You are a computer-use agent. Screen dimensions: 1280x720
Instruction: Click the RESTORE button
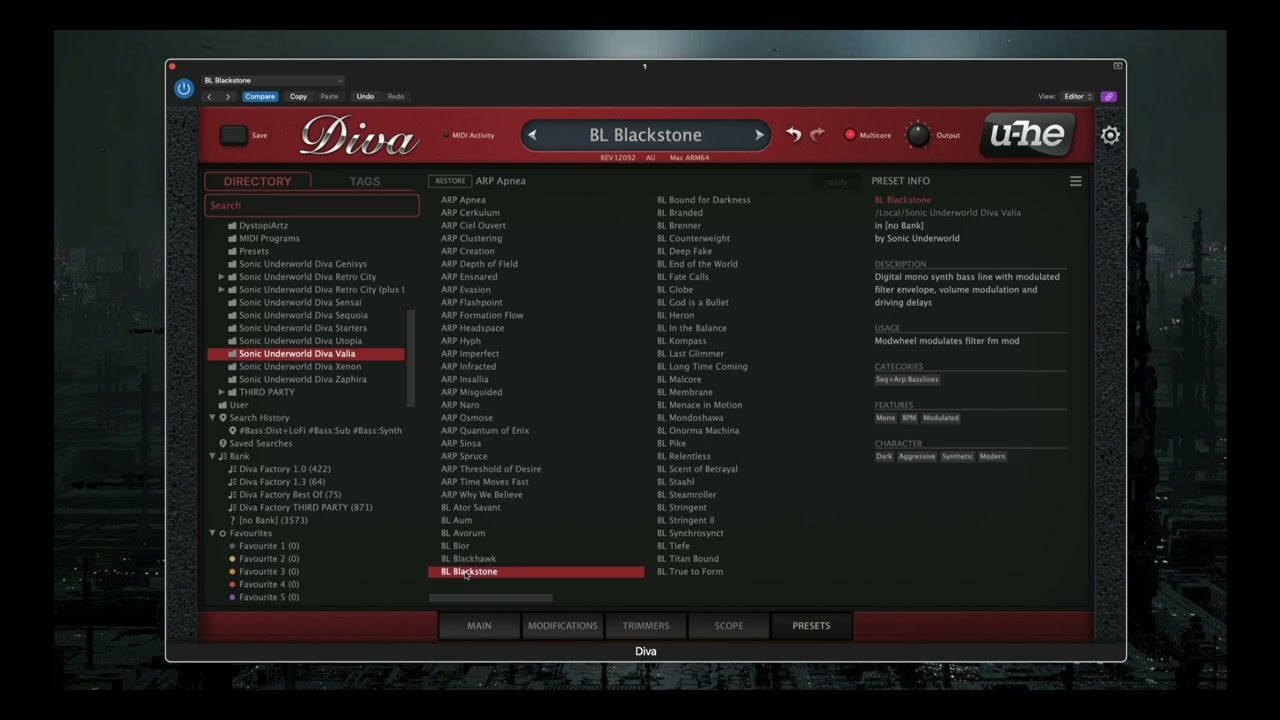[x=450, y=181]
